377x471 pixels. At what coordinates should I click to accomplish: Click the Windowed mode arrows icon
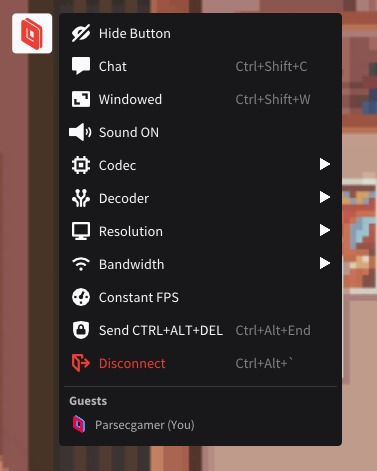pyautogui.click(x=81, y=99)
